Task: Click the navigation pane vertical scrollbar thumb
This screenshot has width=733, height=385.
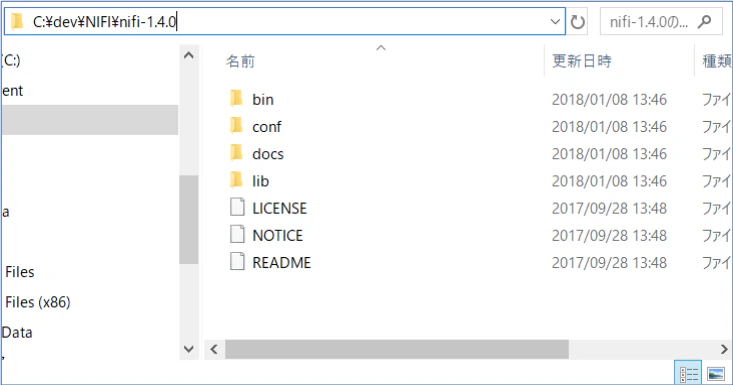Action: [x=189, y=220]
